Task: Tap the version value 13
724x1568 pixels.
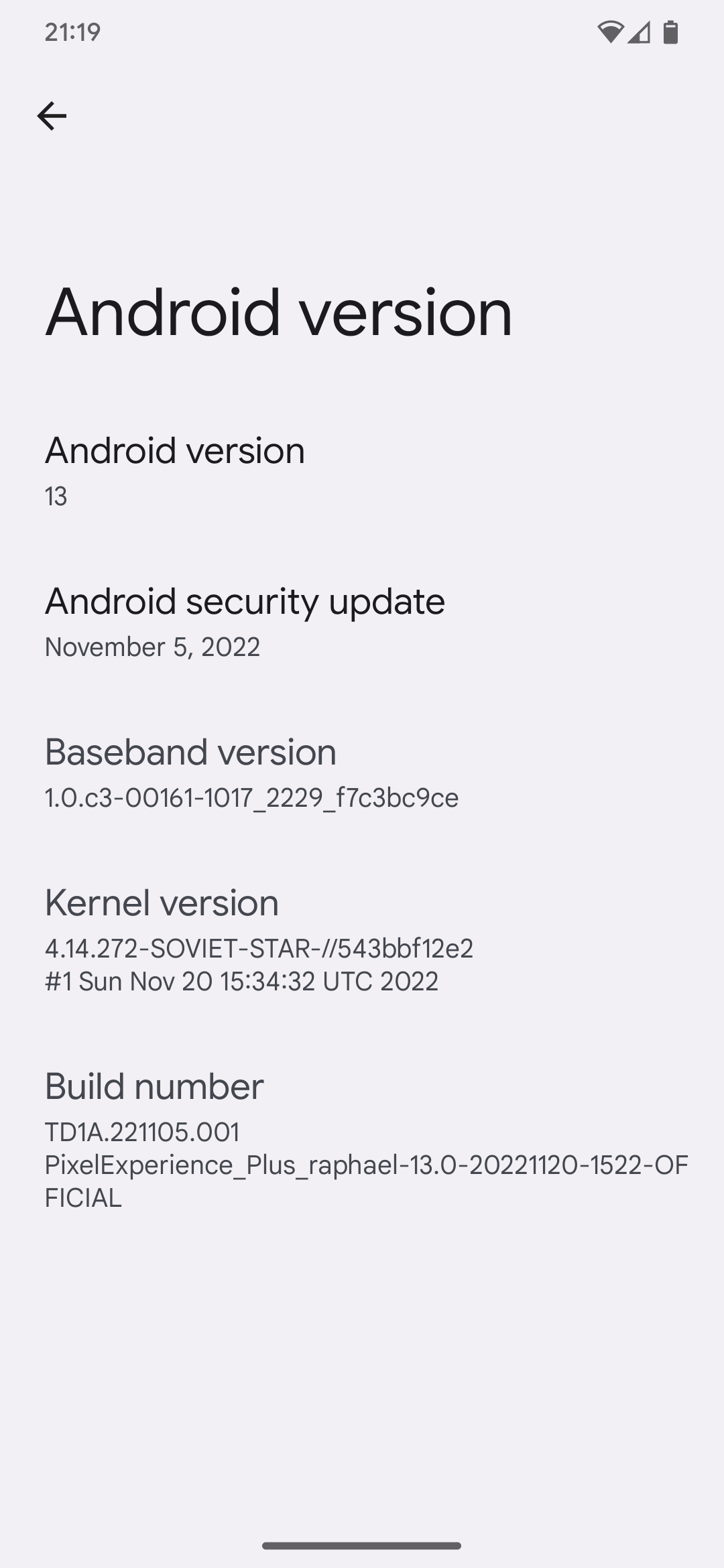Action: (x=56, y=497)
